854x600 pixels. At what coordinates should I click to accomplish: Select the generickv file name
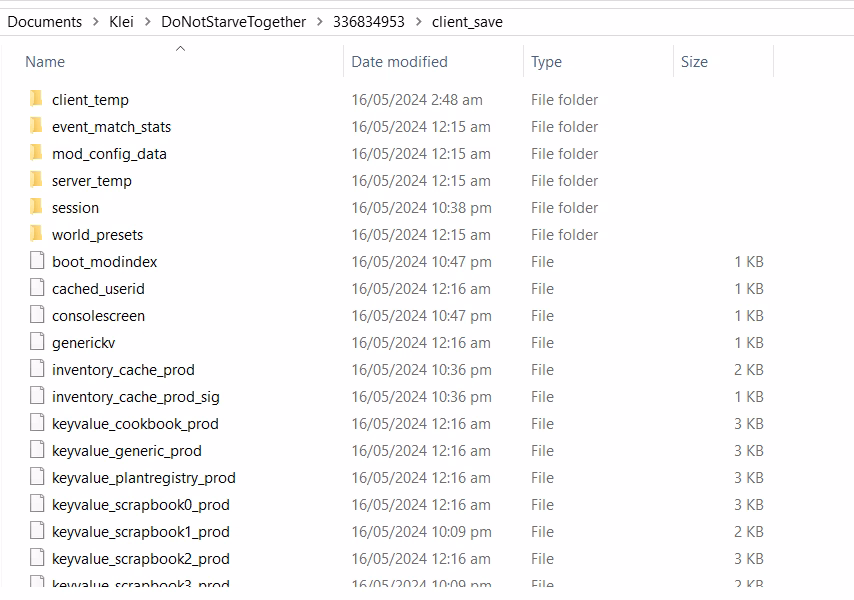(84, 343)
